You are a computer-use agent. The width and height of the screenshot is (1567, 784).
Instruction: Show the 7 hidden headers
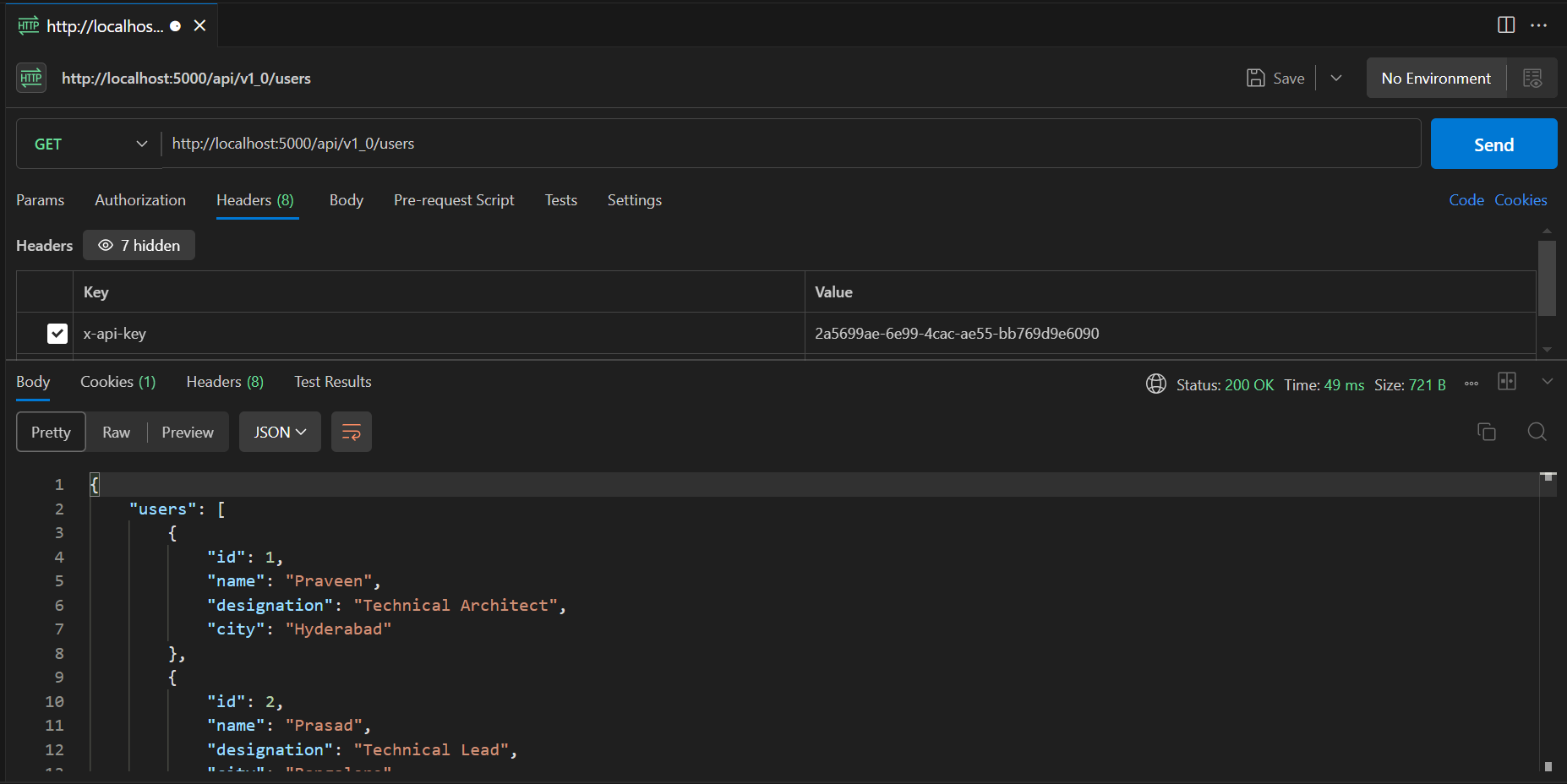coord(139,246)
